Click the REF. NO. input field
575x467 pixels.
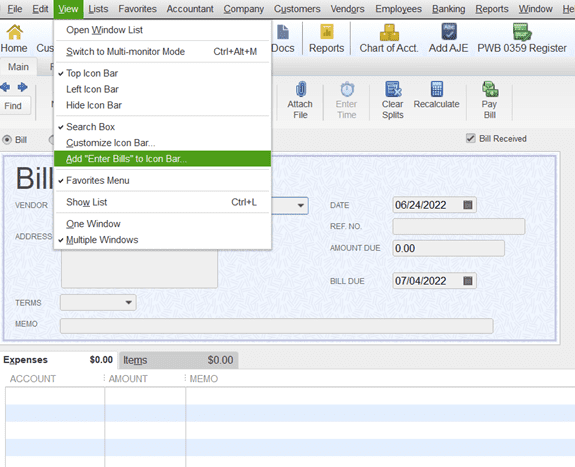coord(458,226)
